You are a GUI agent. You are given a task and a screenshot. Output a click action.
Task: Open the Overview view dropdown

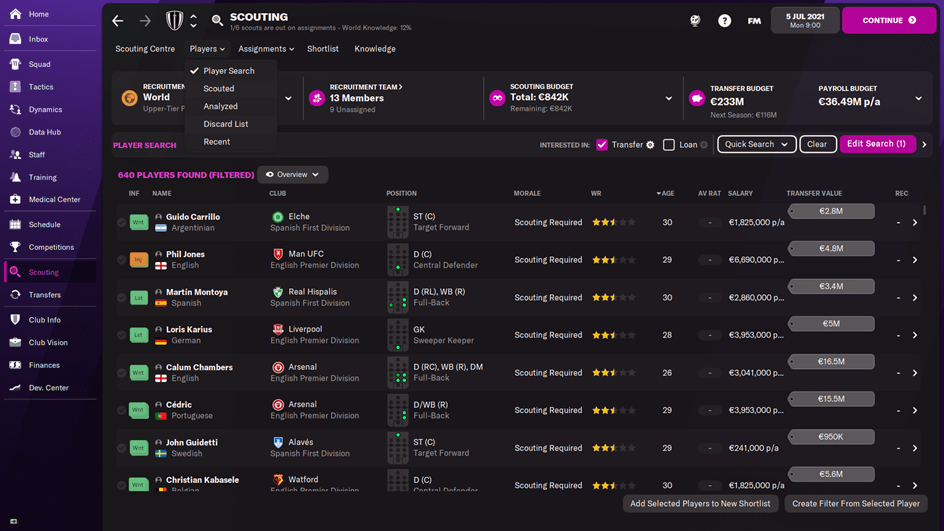(x=292, y=175)
